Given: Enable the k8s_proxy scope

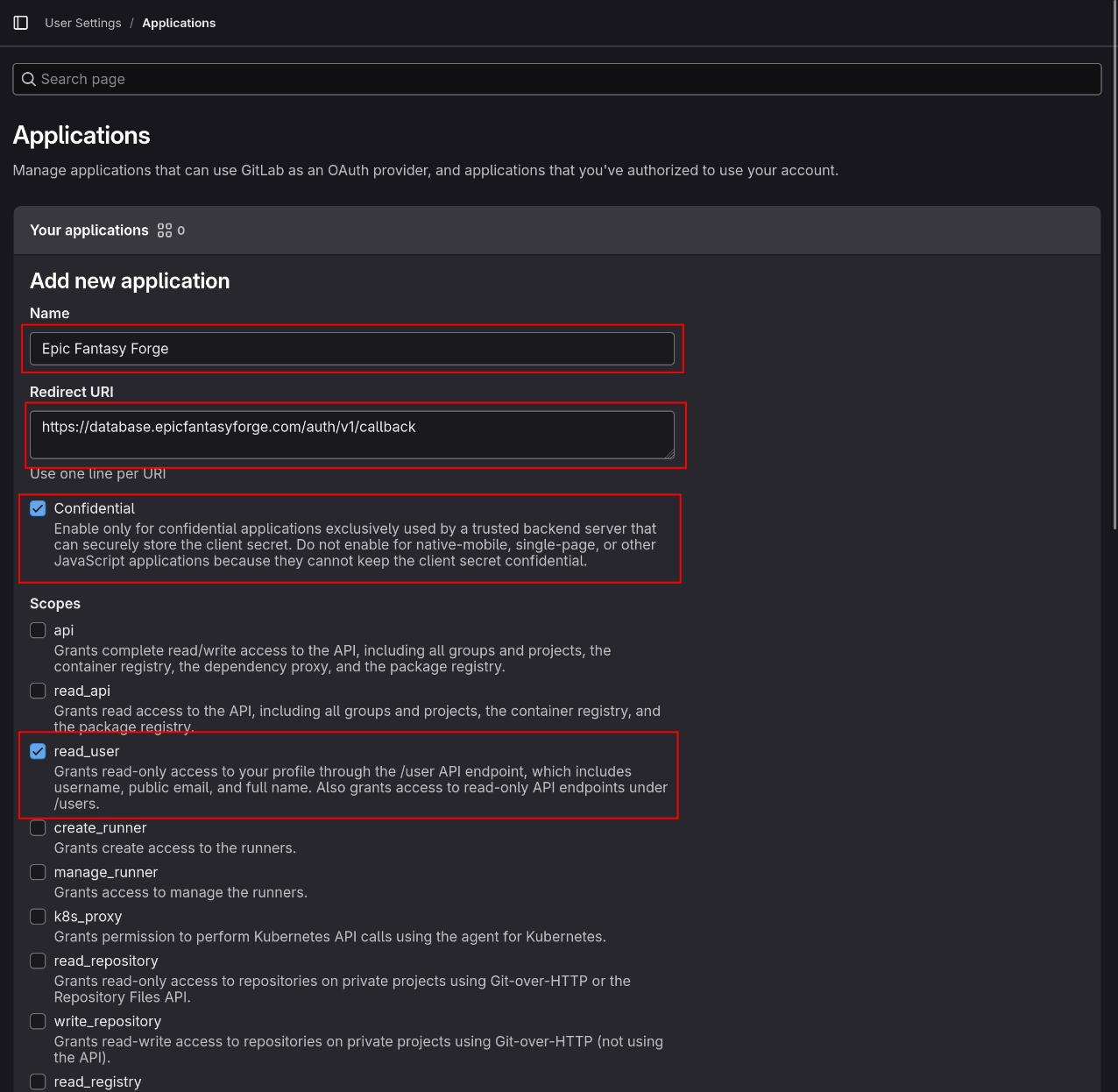Looking at the screenshot, I should (38, 916).
